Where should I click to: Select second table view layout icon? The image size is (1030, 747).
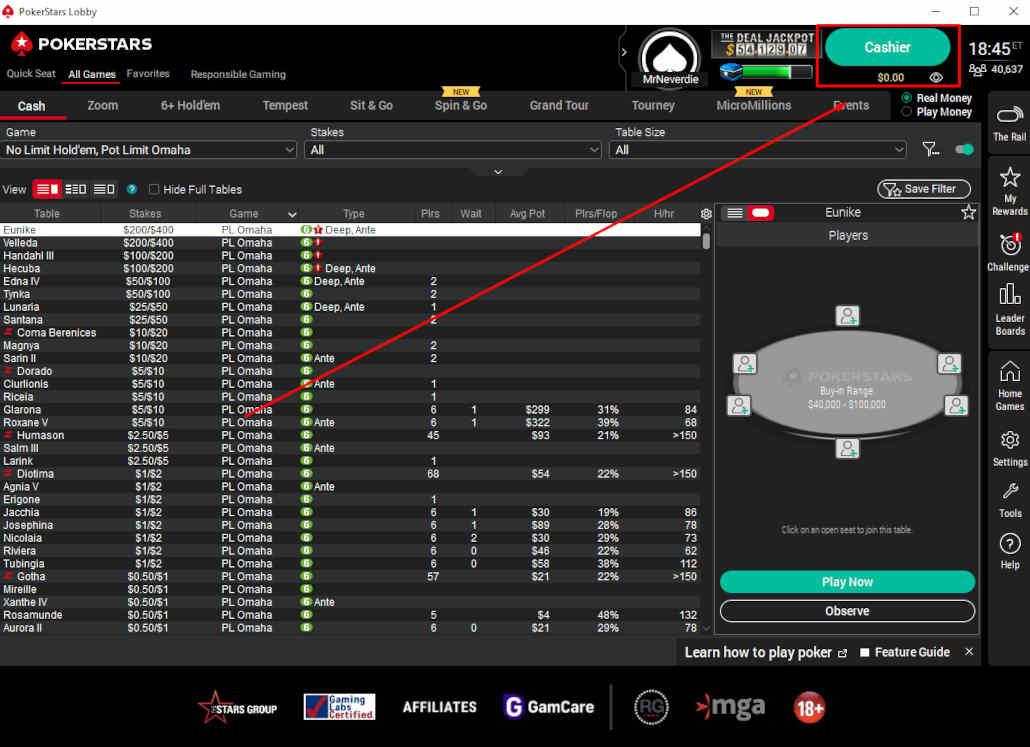(76, 189)
